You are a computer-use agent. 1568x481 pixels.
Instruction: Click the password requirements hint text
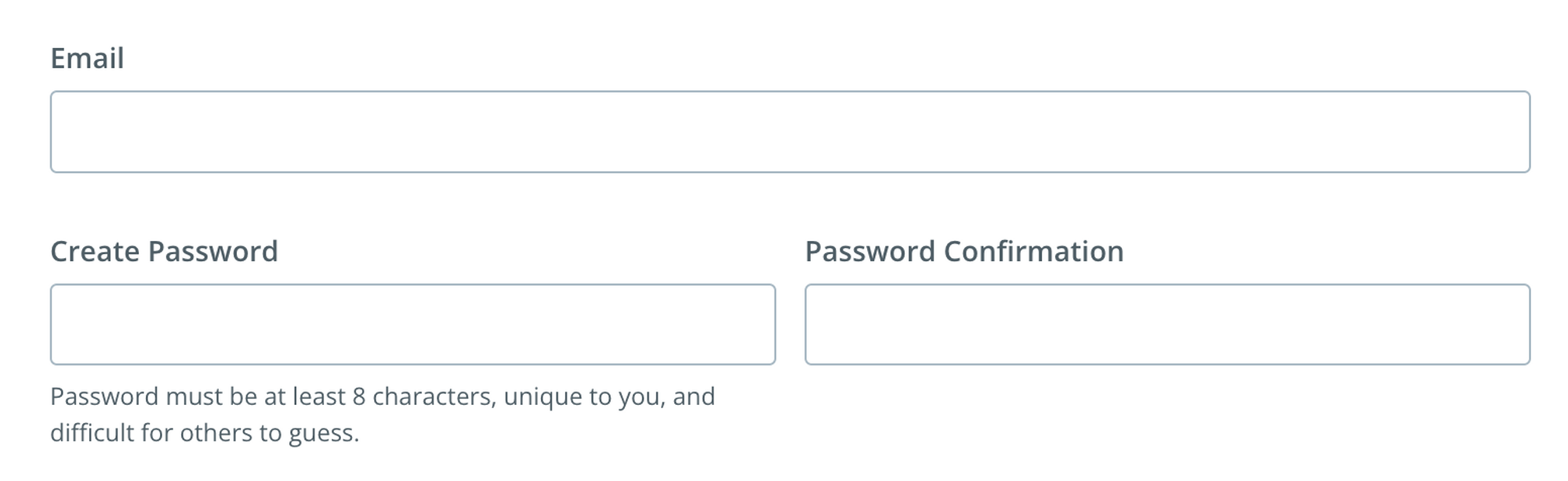382,414
